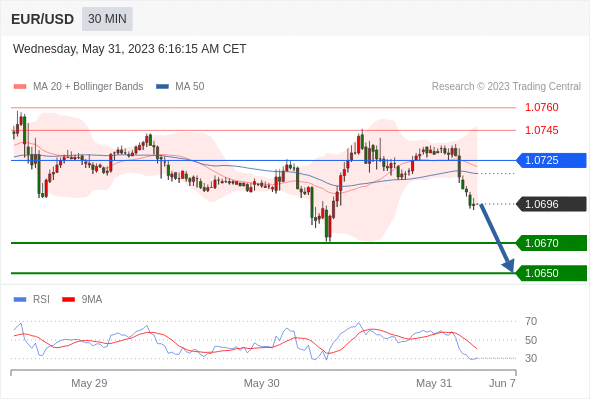Click the 1.0745 resistance label

point(541,131)
